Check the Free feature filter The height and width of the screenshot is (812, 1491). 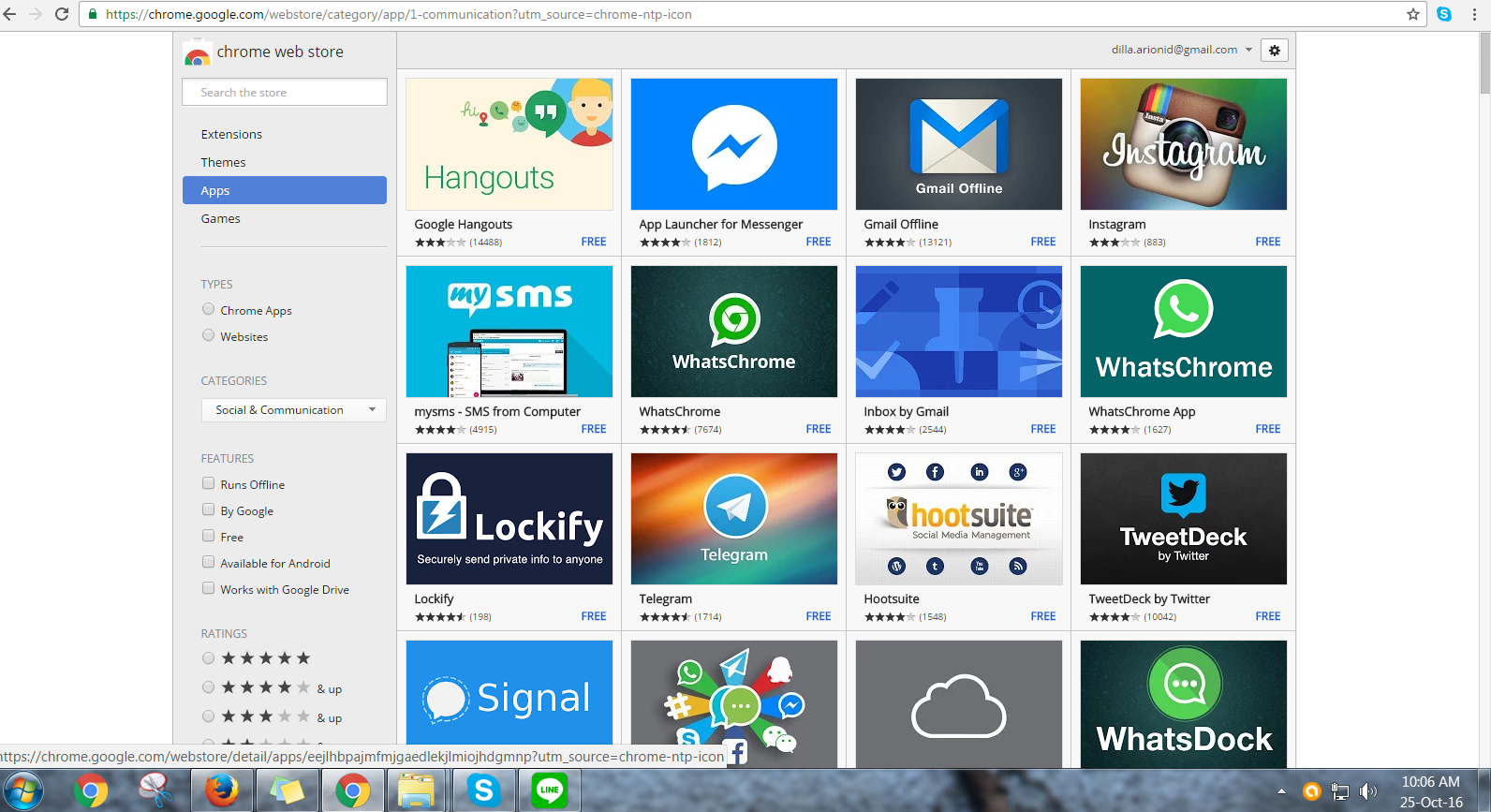208,536
